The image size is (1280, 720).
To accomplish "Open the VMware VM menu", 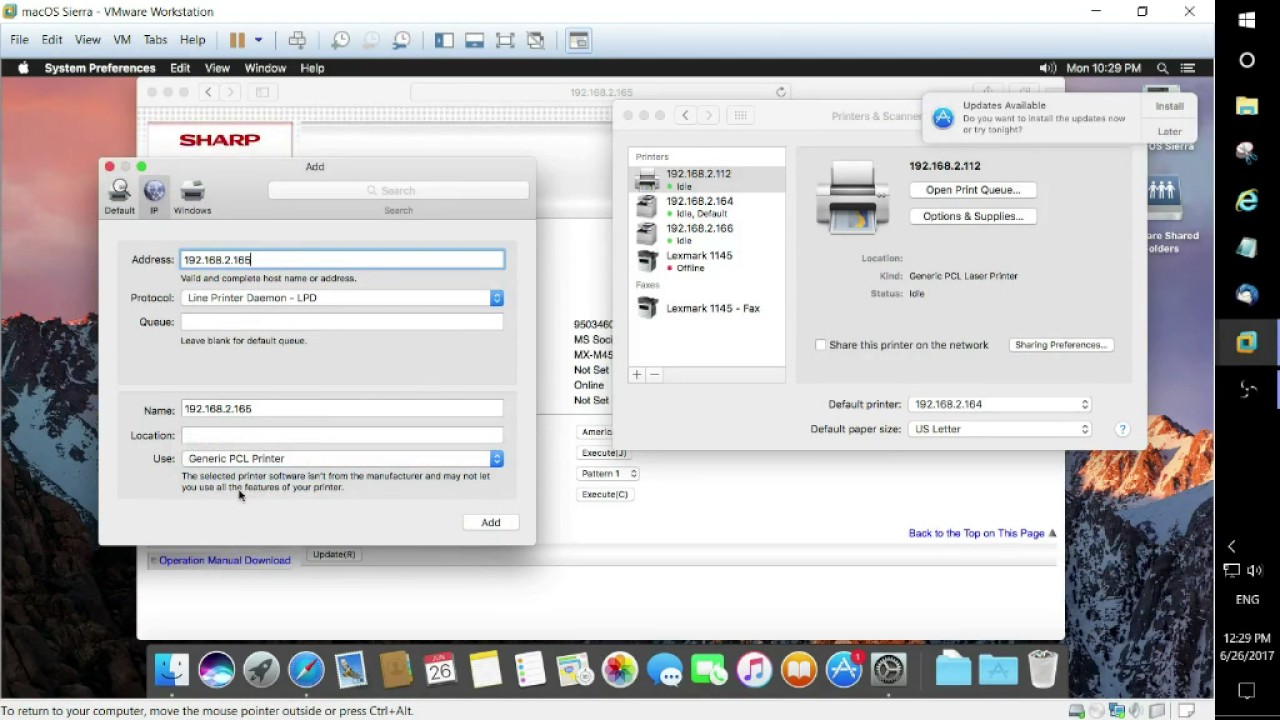I will pyautogui.click(x=122, y=40).
